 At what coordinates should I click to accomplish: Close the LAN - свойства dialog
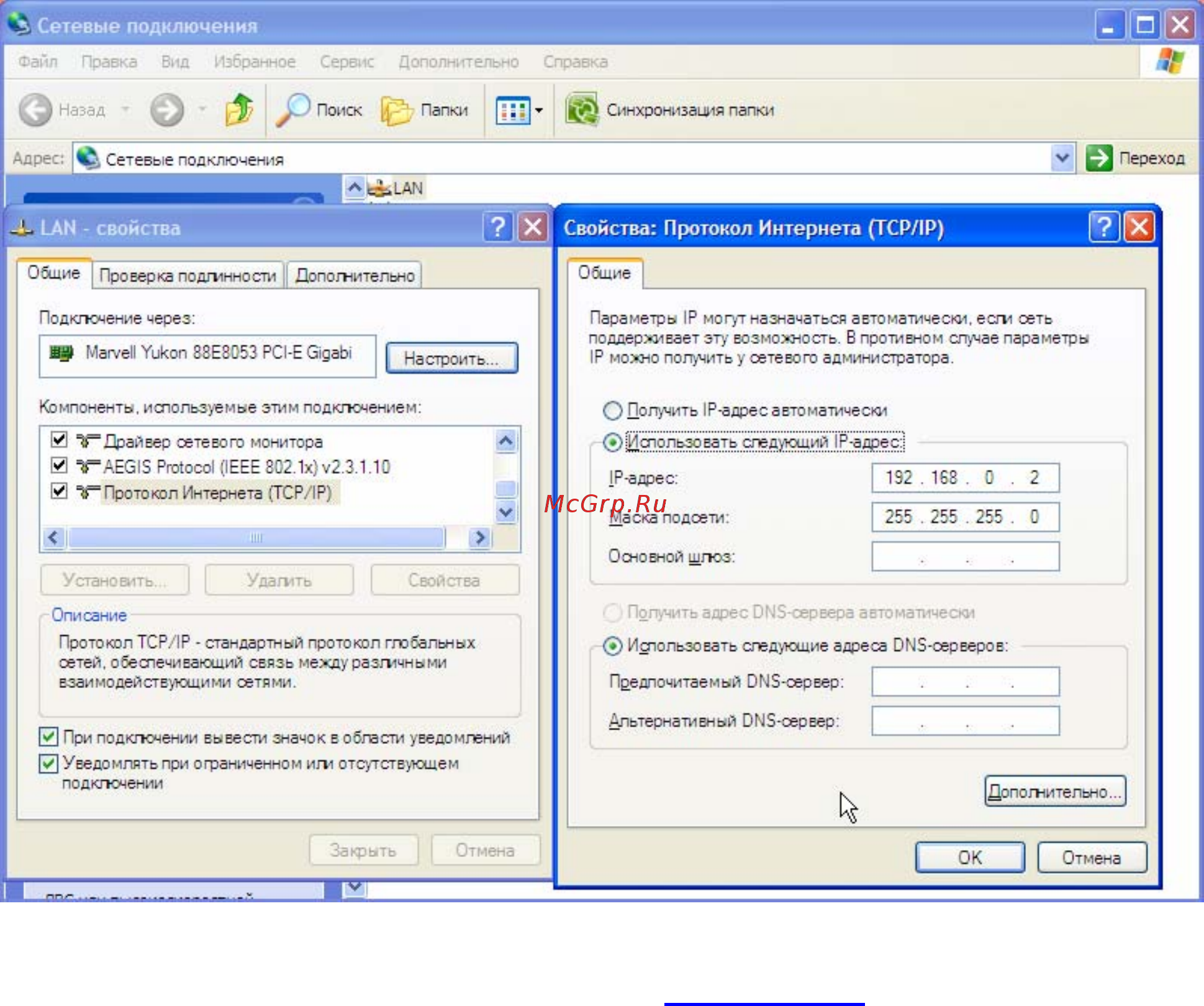533,227
